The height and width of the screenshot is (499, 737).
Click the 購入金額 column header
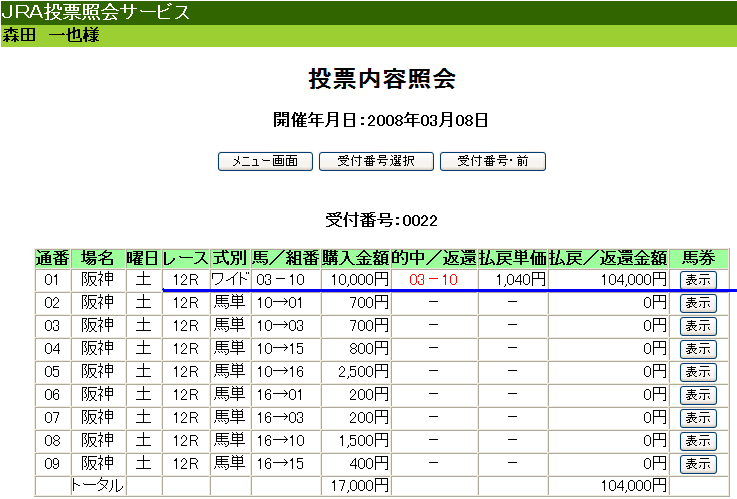356,258
